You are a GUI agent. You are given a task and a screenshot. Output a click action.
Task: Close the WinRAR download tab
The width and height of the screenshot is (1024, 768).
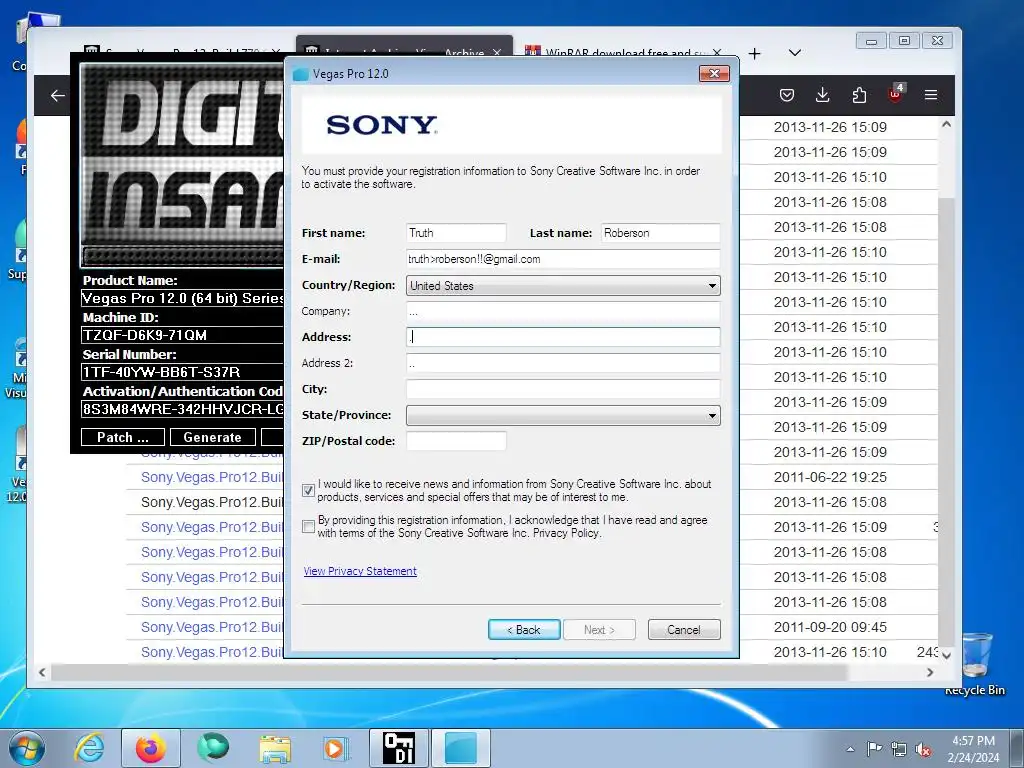(x=717, y=52)
